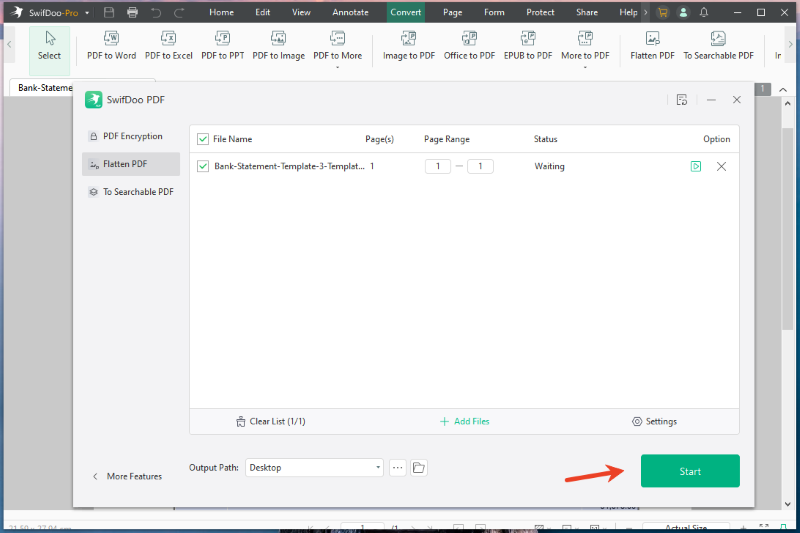
Task: Click the green Start button
Action: 690,471
